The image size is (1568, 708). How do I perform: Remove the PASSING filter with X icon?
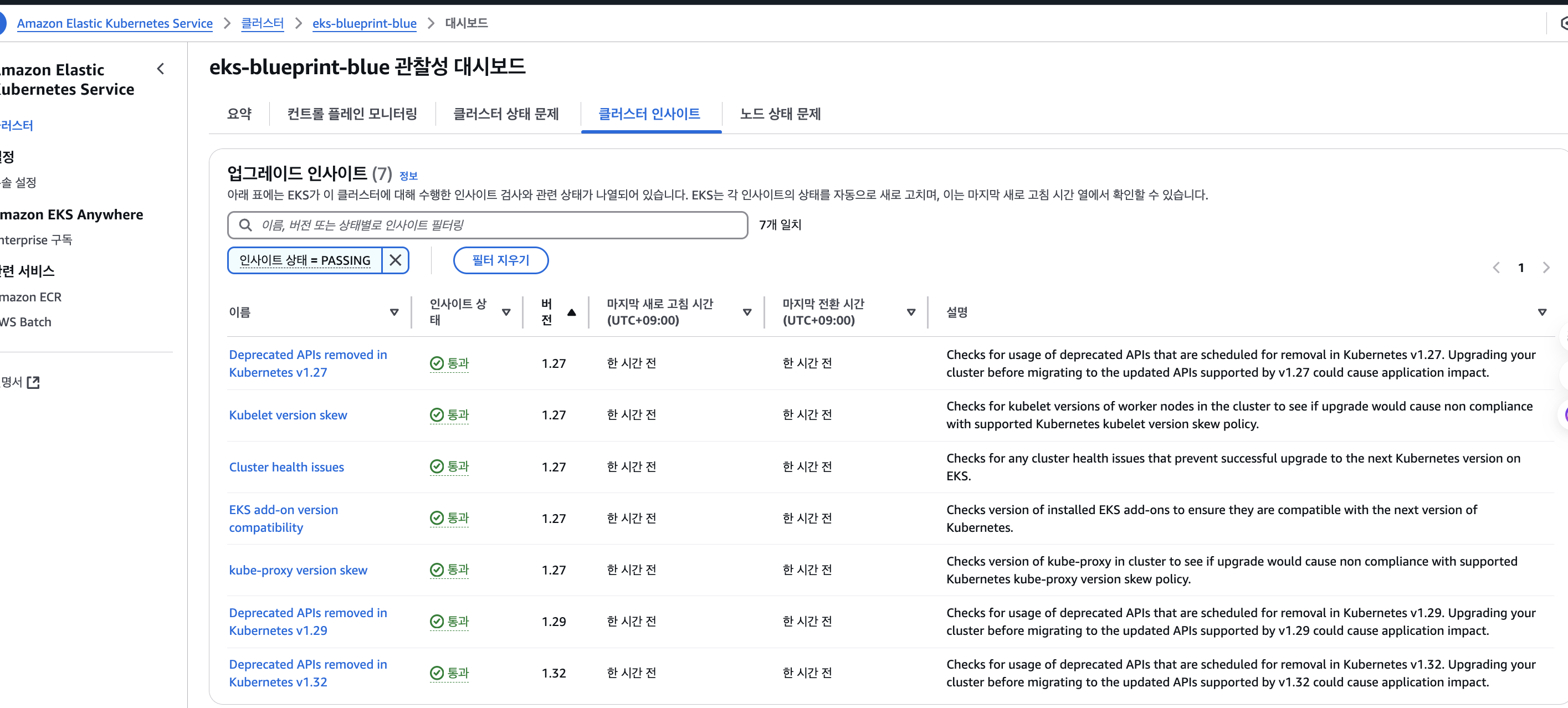395,260
